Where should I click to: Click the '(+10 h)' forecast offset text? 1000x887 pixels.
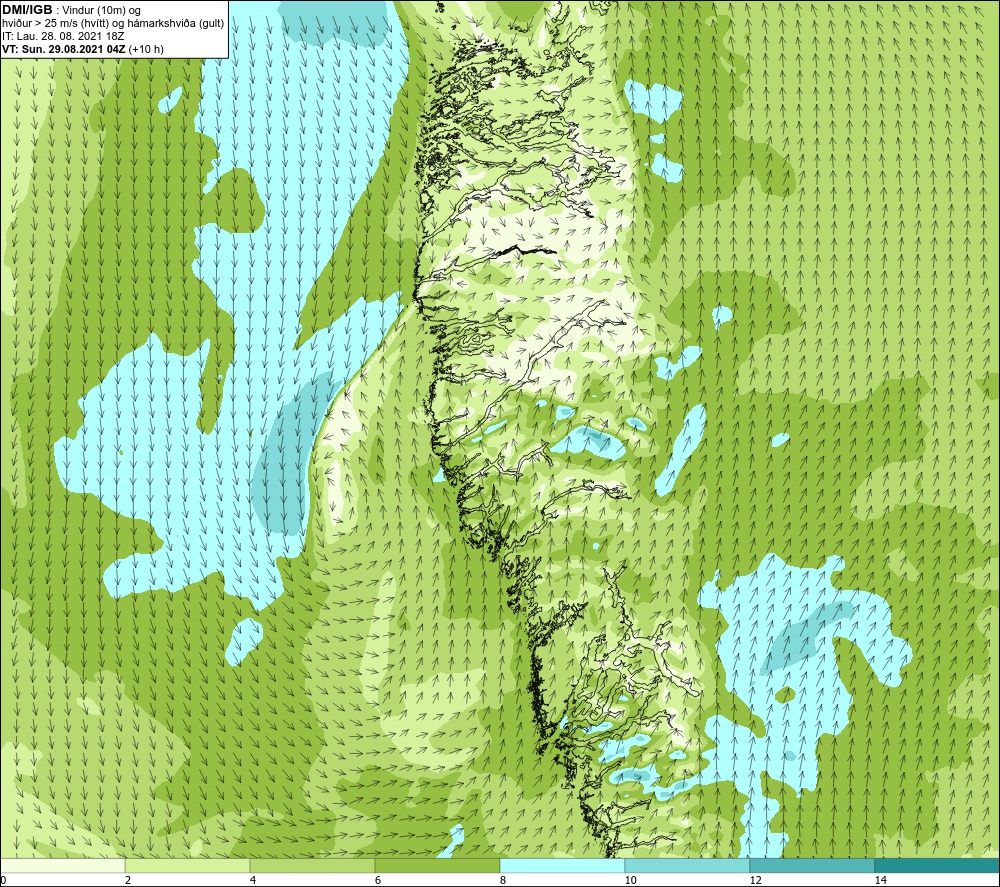[x=146, y=49]
